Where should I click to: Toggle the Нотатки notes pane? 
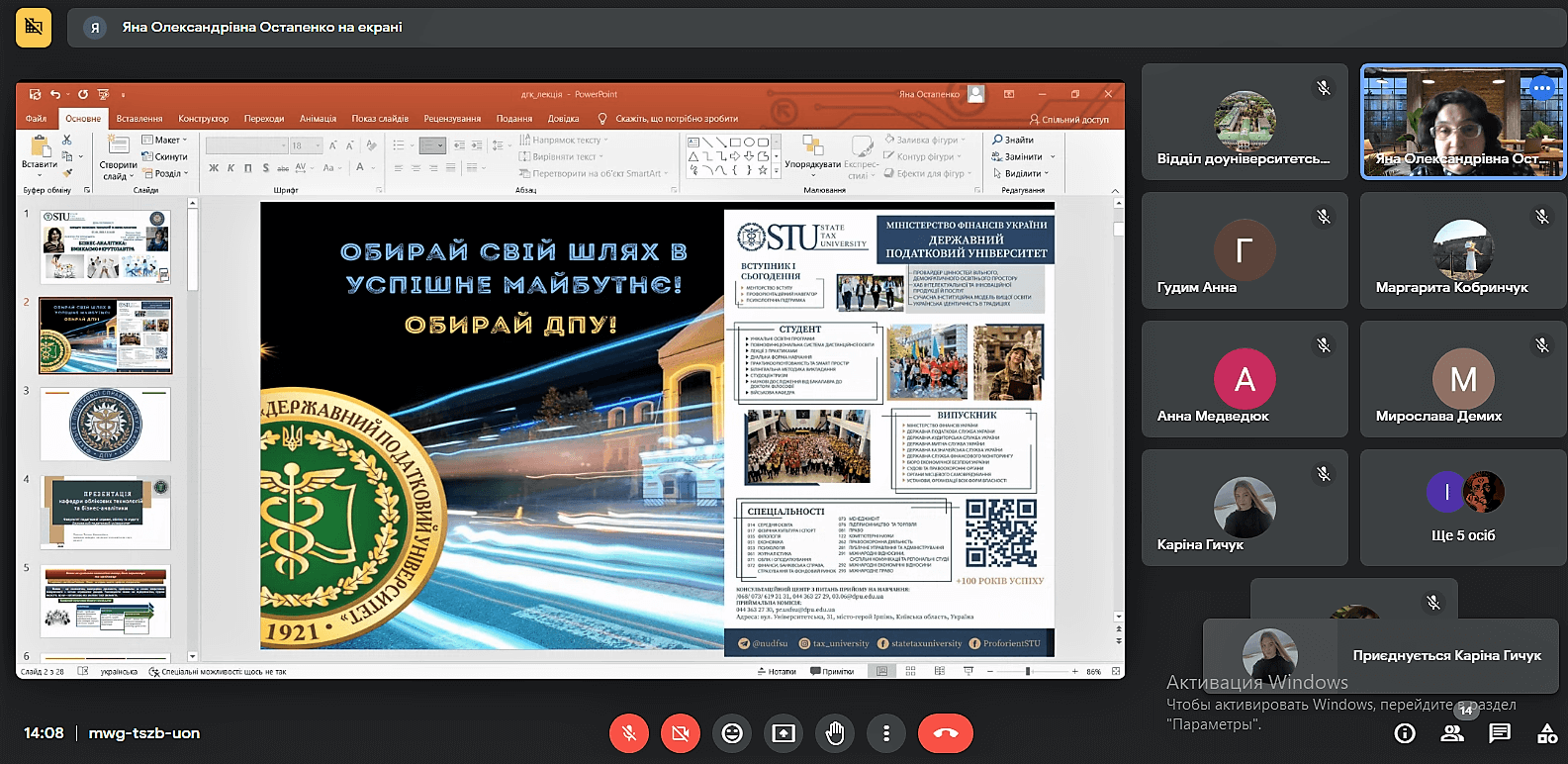coord(777,671)
